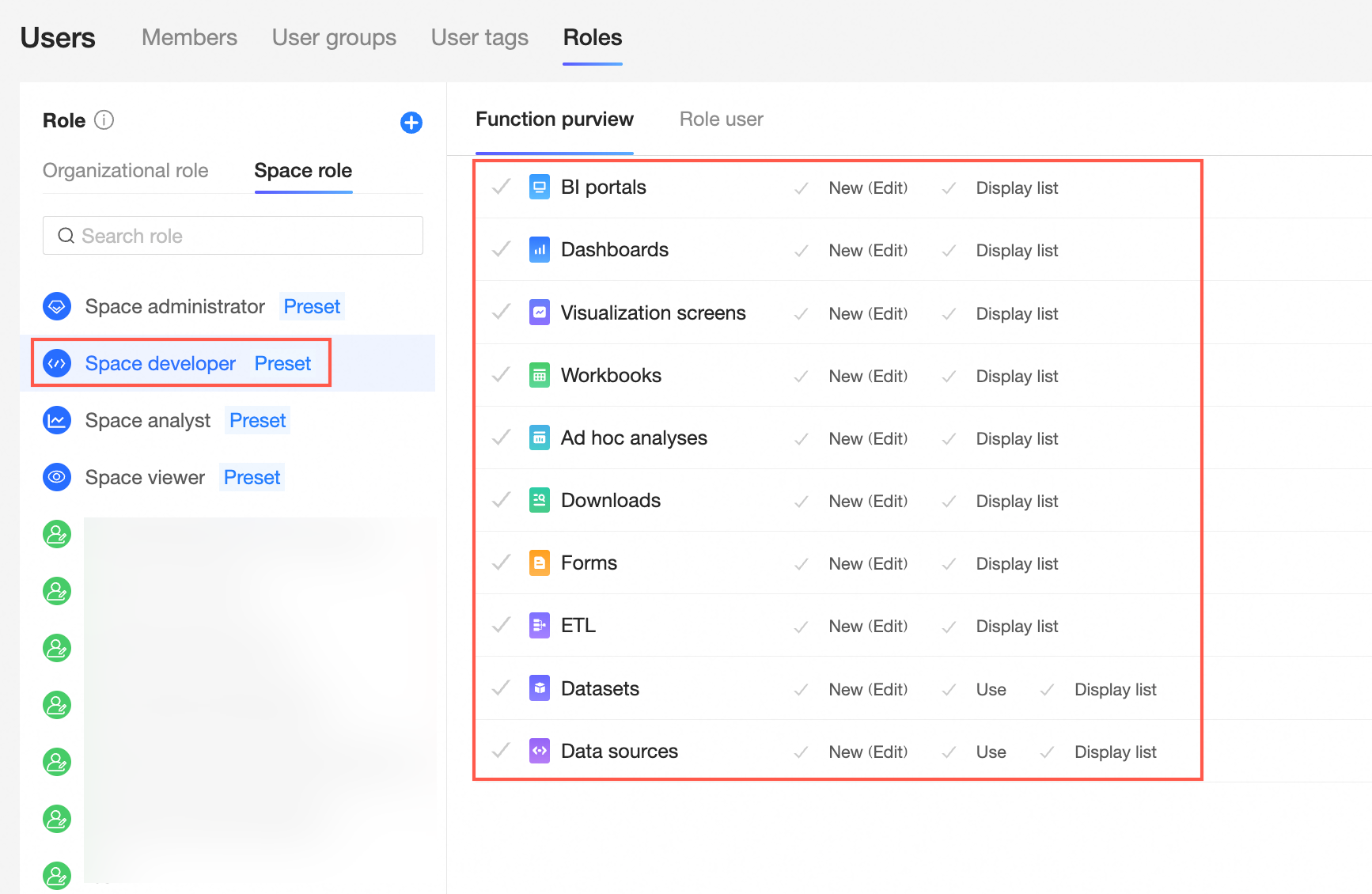The width and height of the screenshot is (1372, 894).
Task: Click the ETL icon
Action: pos(540,625)
